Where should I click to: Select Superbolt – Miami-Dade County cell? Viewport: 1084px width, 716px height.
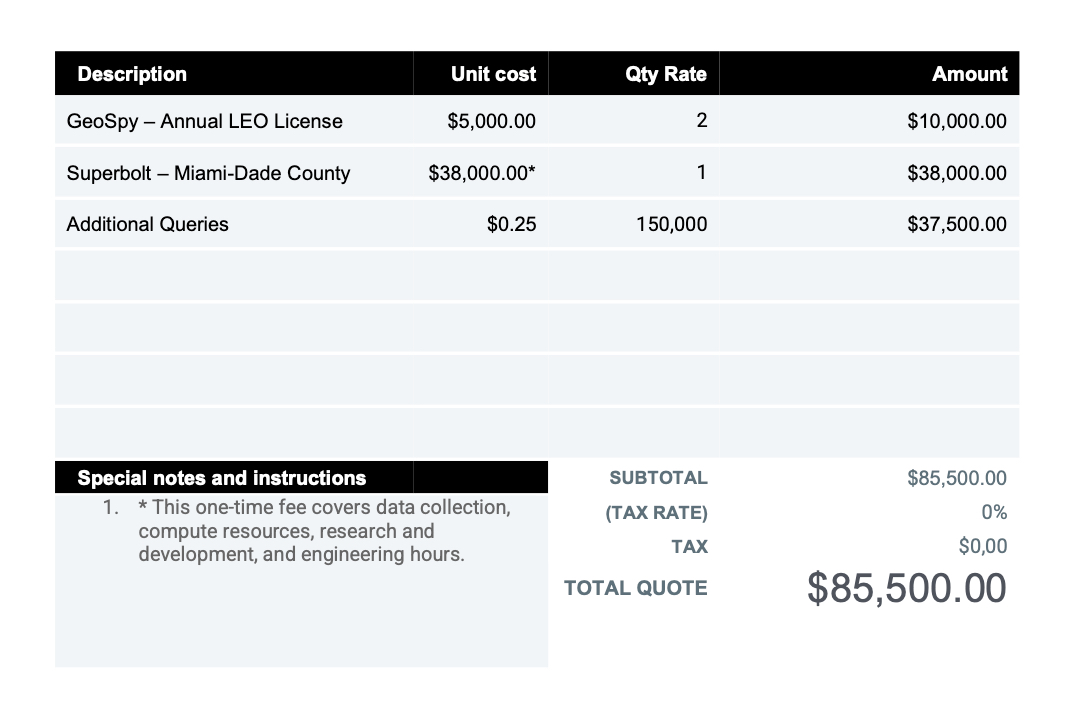click(208, 173)
